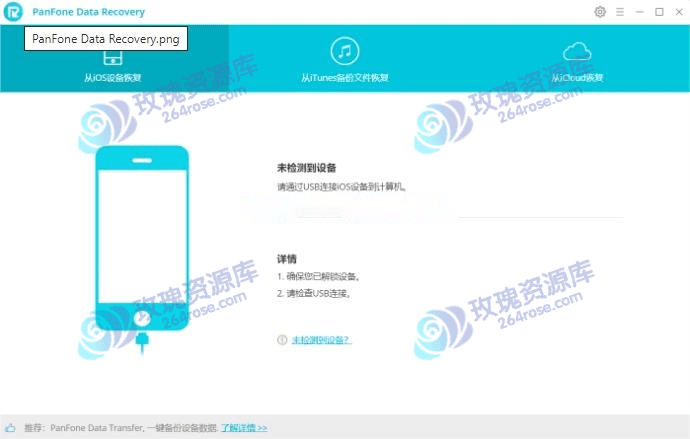This screenshot has width=690, height=439.
Task: Minimize the PanFone window
Action: click(x=639, y=12)
